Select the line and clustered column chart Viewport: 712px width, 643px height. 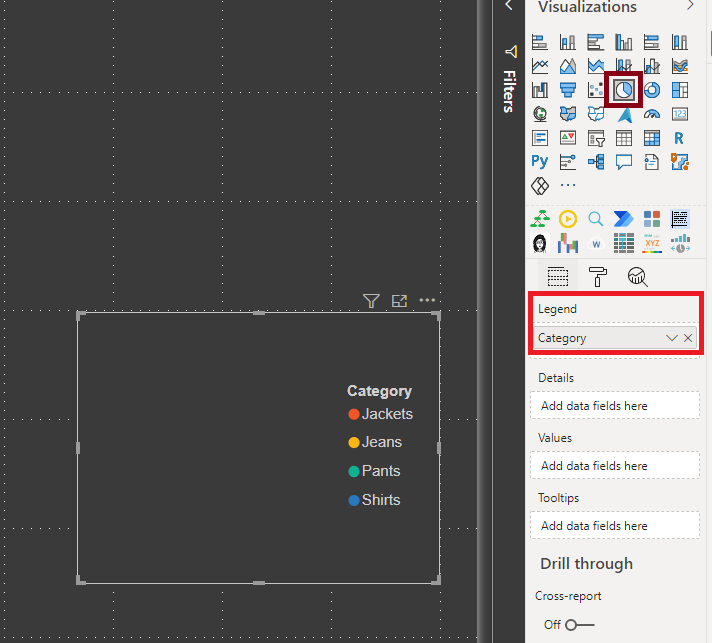[652, 66]
